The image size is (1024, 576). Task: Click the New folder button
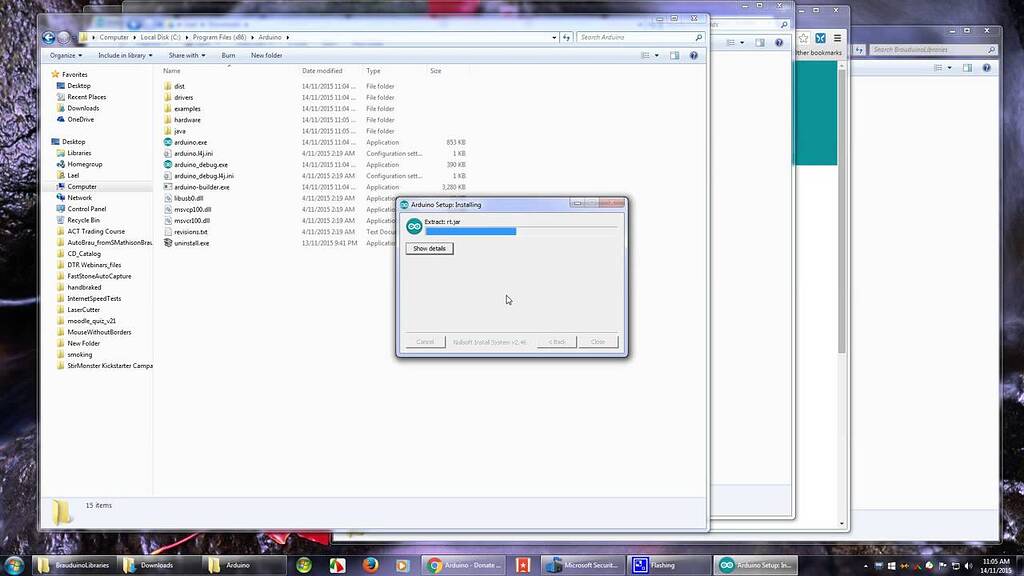point(266,55)
